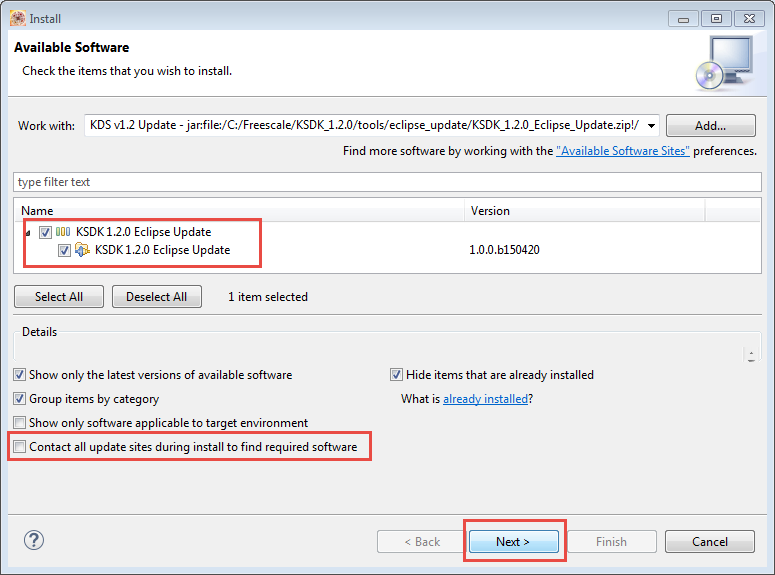Toggle Hide items that are already installed

click(397, 375)
